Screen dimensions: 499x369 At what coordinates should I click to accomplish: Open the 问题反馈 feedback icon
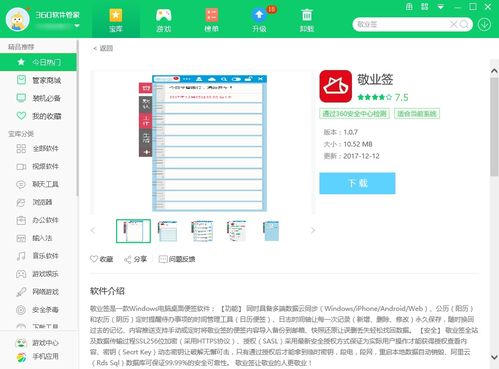click(x=163, y=259)
